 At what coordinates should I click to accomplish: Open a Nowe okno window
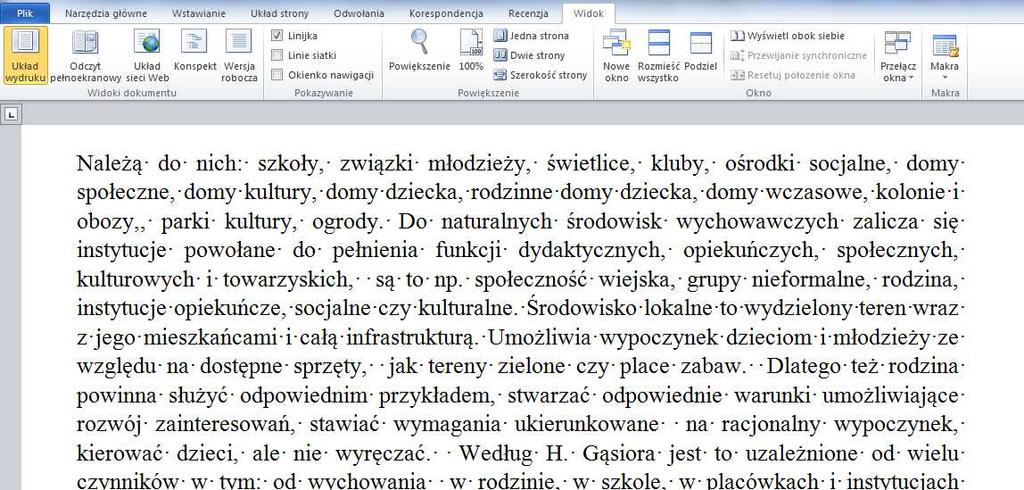616,56
